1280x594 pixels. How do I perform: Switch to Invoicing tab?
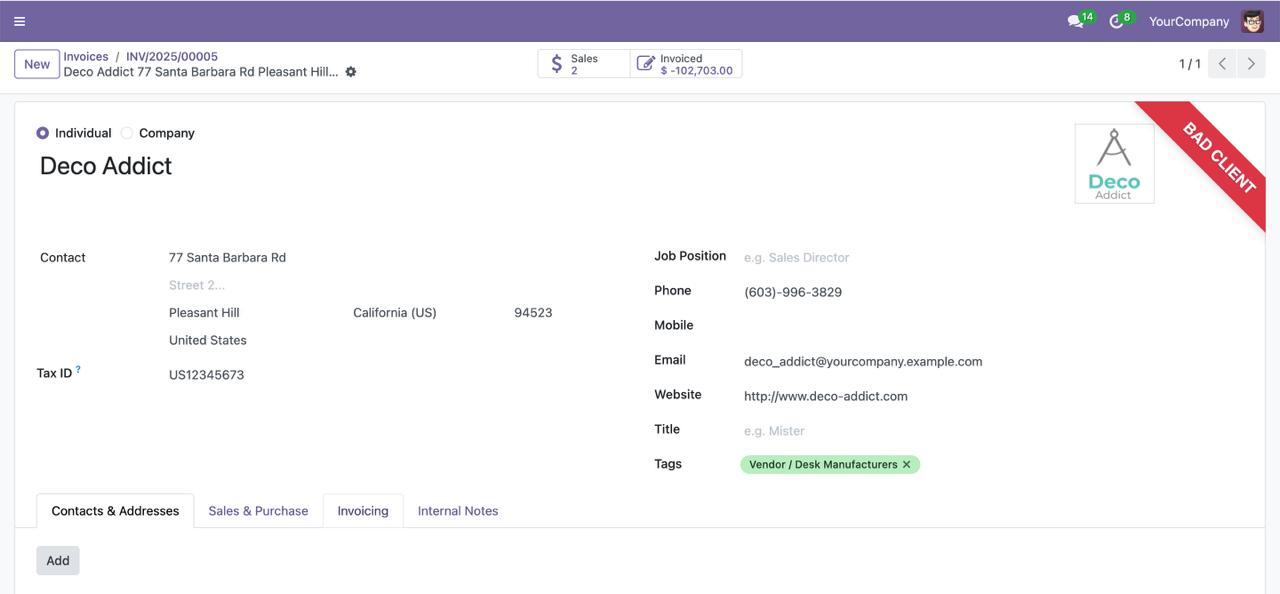[x=363, y=511]
